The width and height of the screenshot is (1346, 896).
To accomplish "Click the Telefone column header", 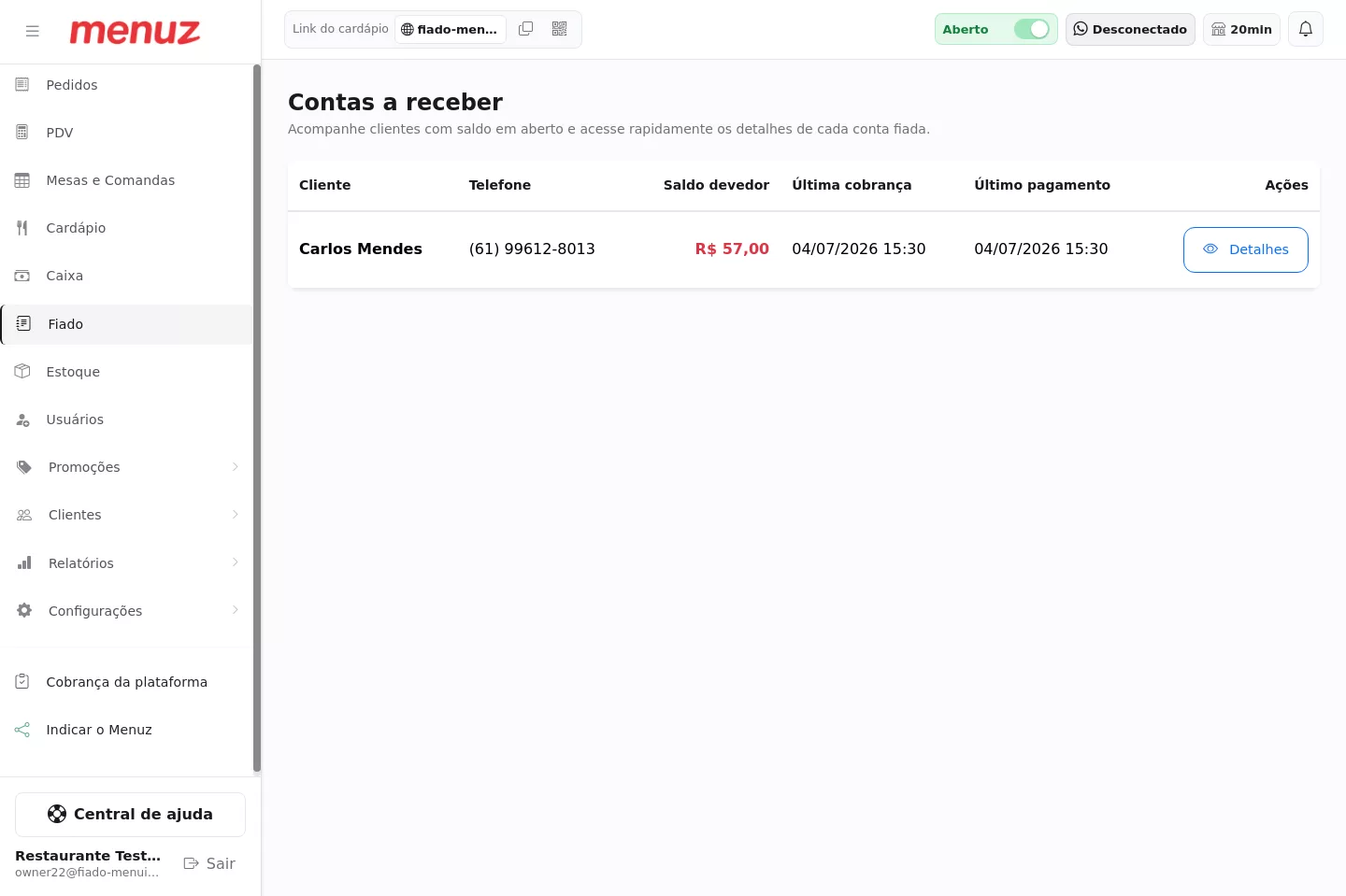I will pos(500,185).
